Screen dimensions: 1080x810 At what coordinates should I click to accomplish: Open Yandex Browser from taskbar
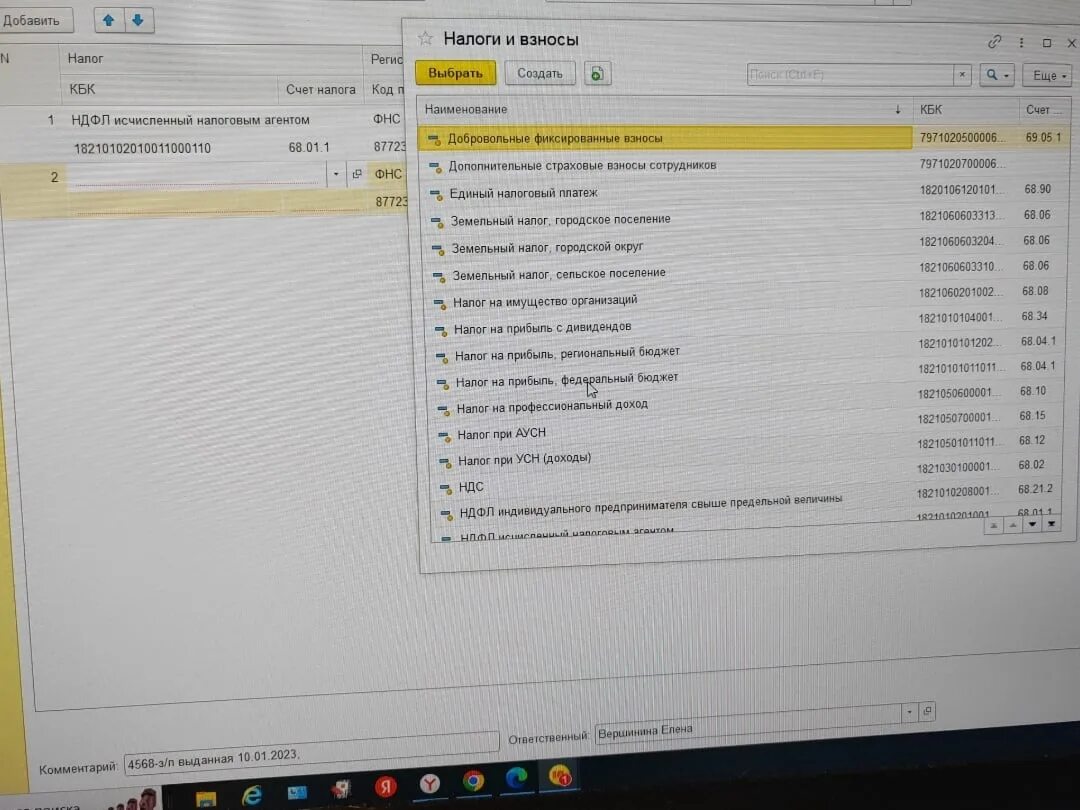430,783
